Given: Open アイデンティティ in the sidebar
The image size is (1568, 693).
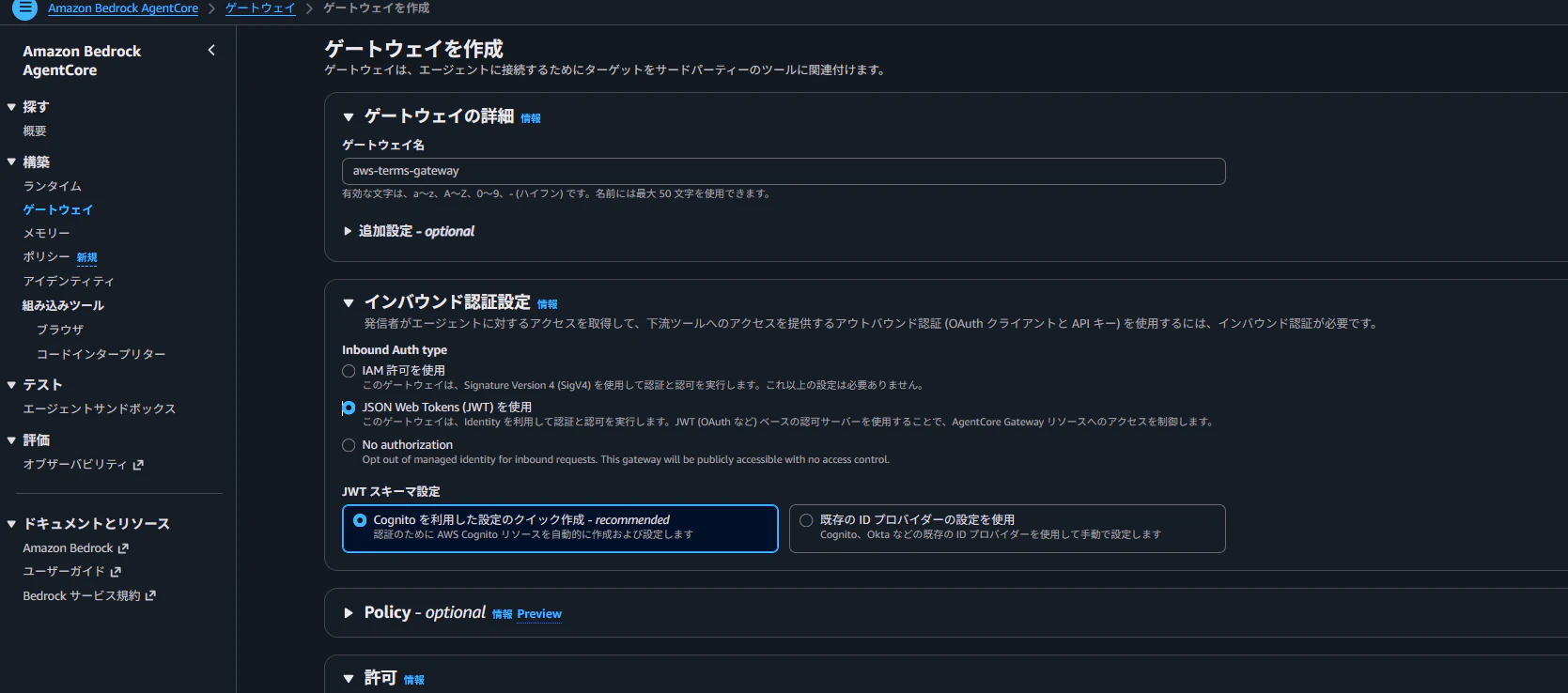Looking at the screenshot, I should 69,282.
